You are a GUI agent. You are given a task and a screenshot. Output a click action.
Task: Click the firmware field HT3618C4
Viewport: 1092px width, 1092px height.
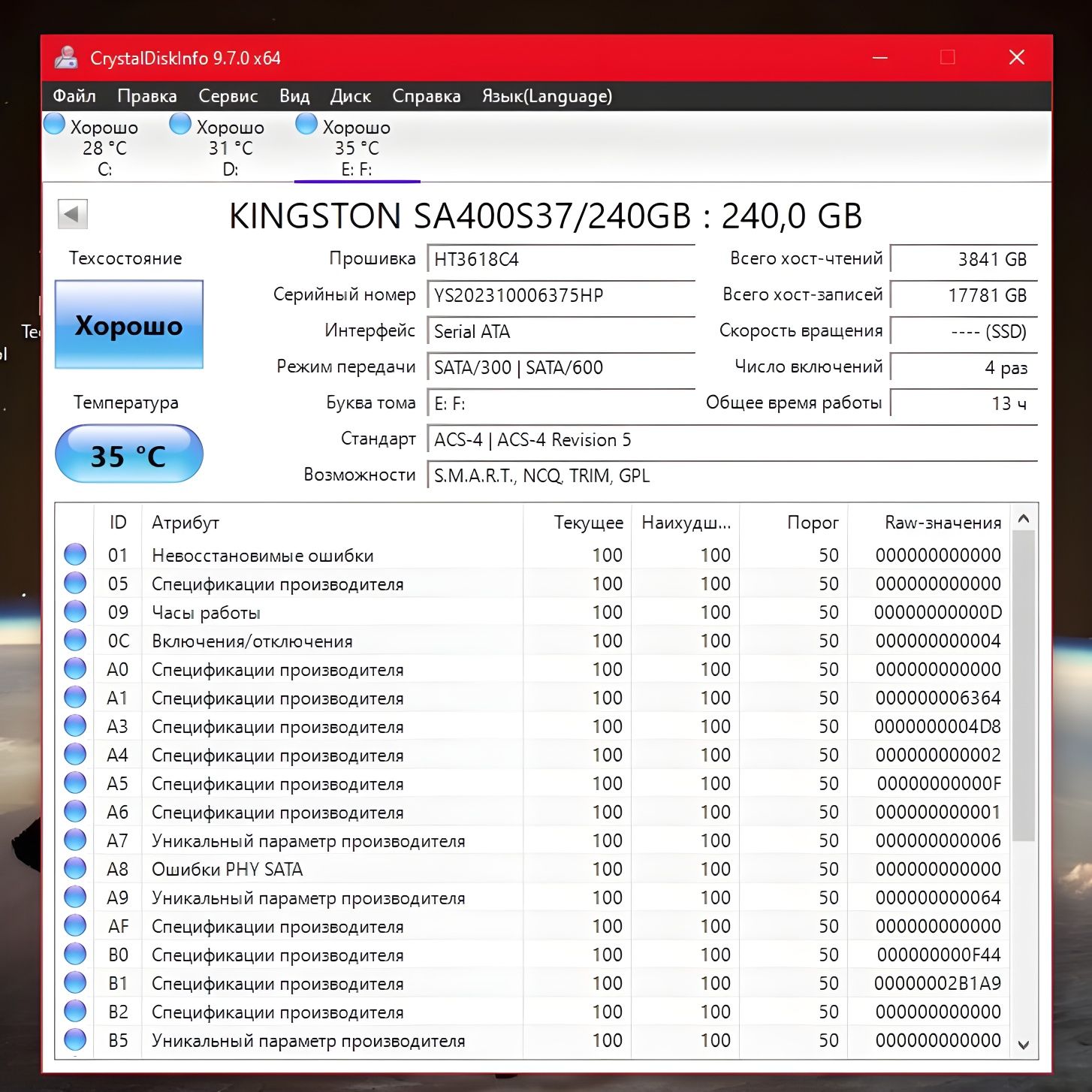[560, 260]
